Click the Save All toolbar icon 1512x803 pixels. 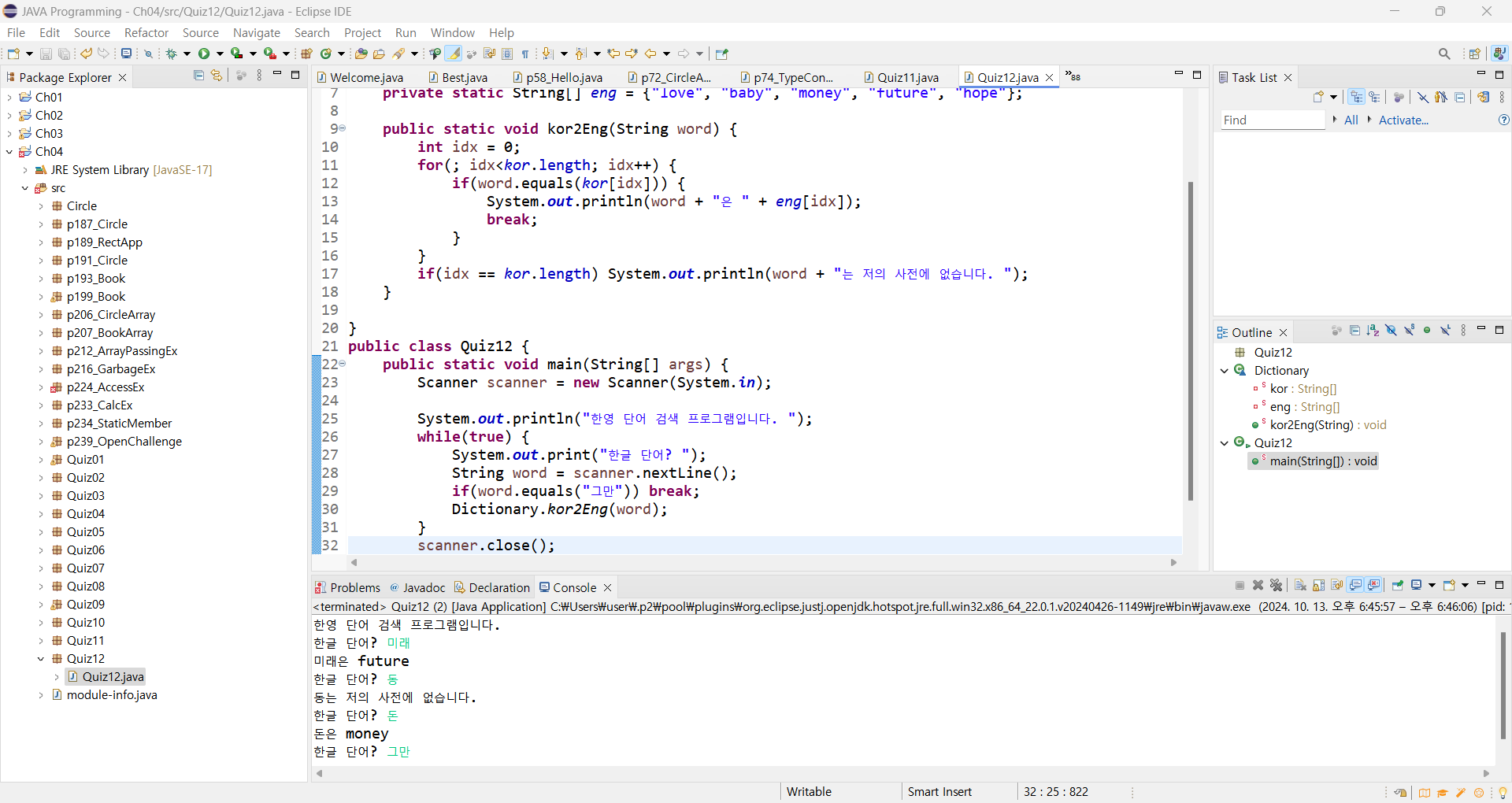point(64,54)
